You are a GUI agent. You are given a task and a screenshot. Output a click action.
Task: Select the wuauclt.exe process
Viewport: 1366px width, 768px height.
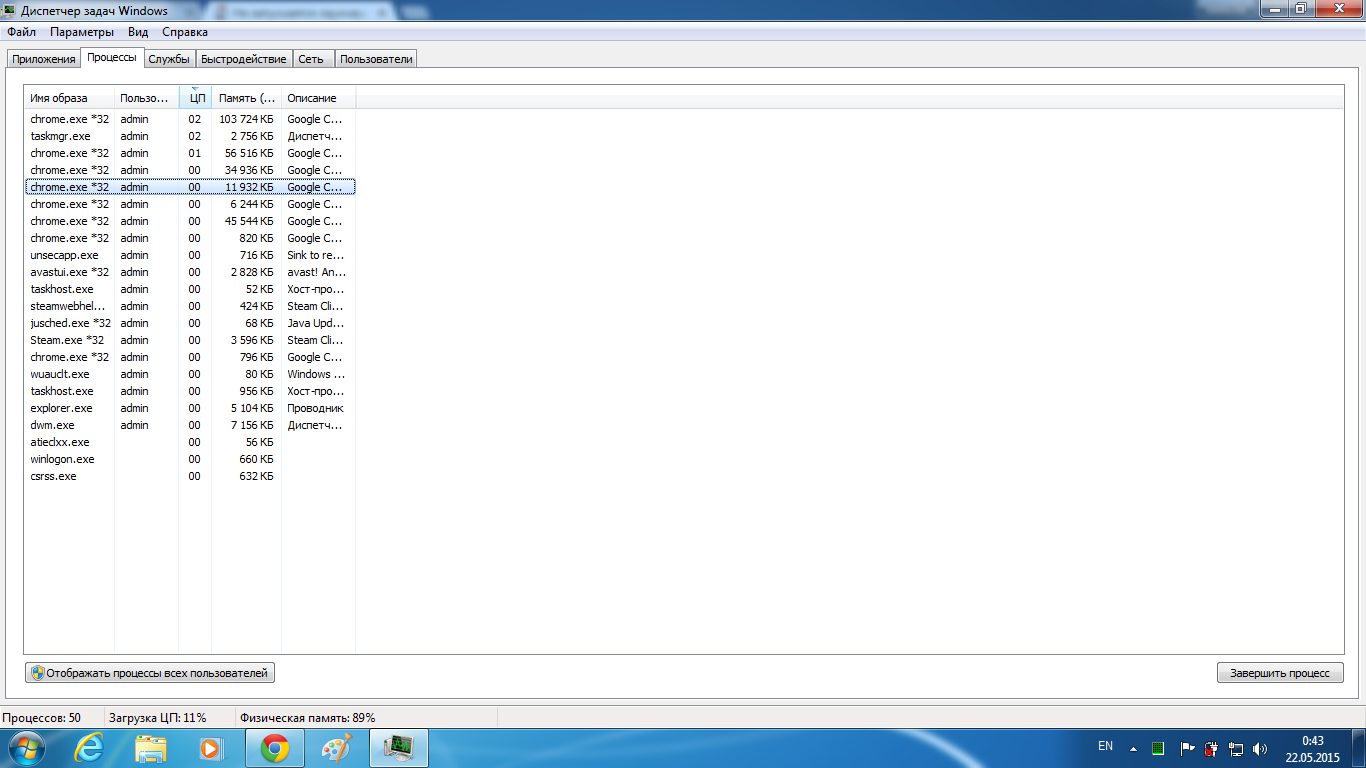[x=190, y=374]
